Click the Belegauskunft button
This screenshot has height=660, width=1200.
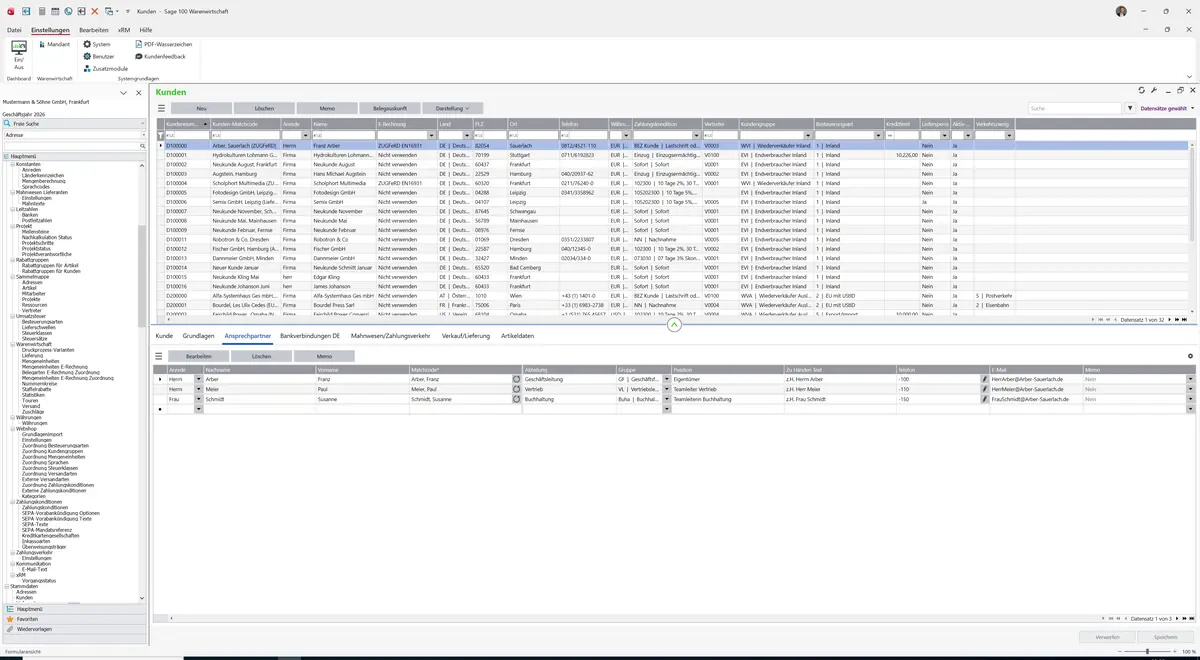[x=390, y=108]
